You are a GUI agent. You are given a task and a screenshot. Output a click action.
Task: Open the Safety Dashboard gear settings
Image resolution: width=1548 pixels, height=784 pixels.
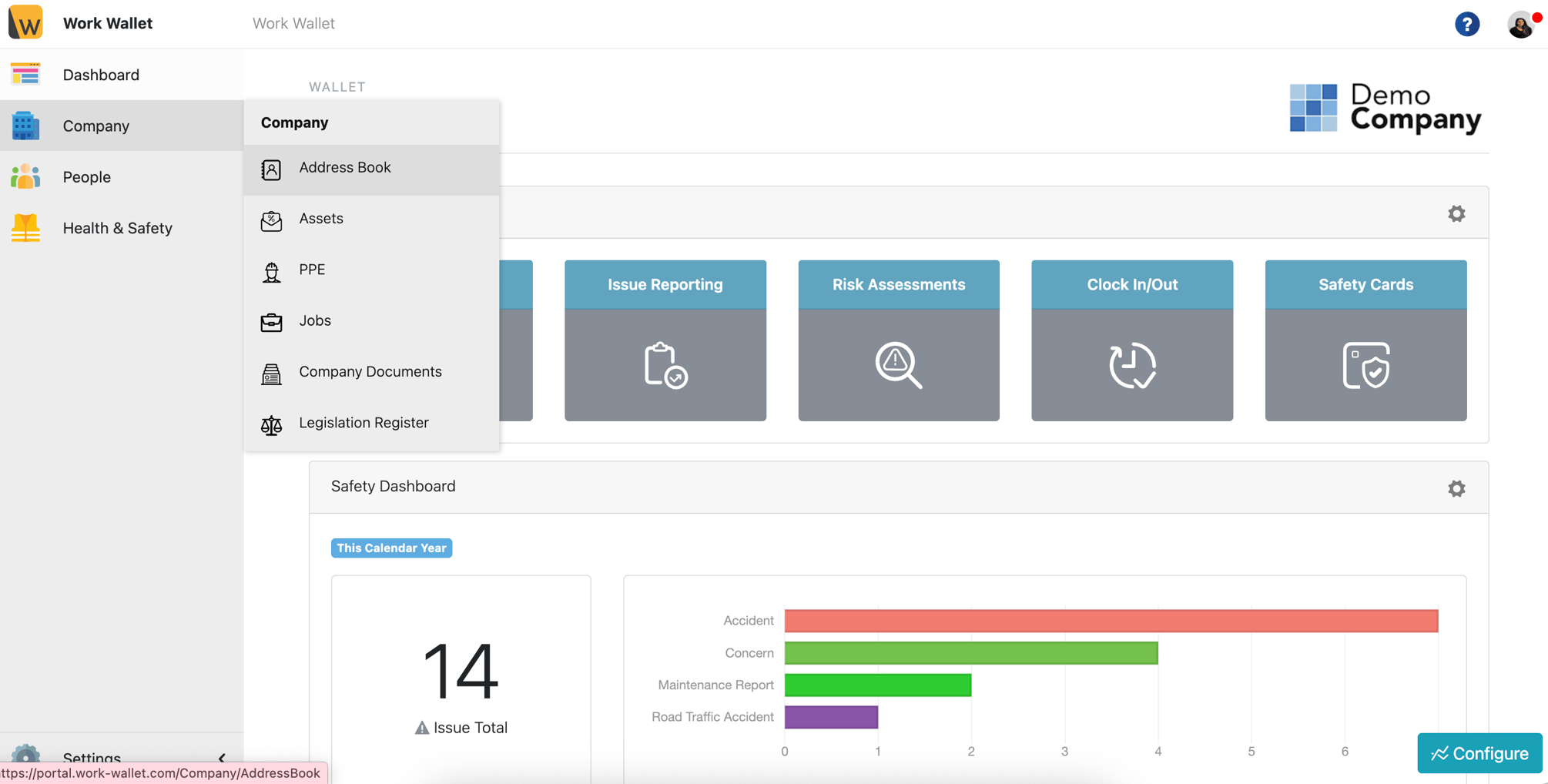(1456, 488)
